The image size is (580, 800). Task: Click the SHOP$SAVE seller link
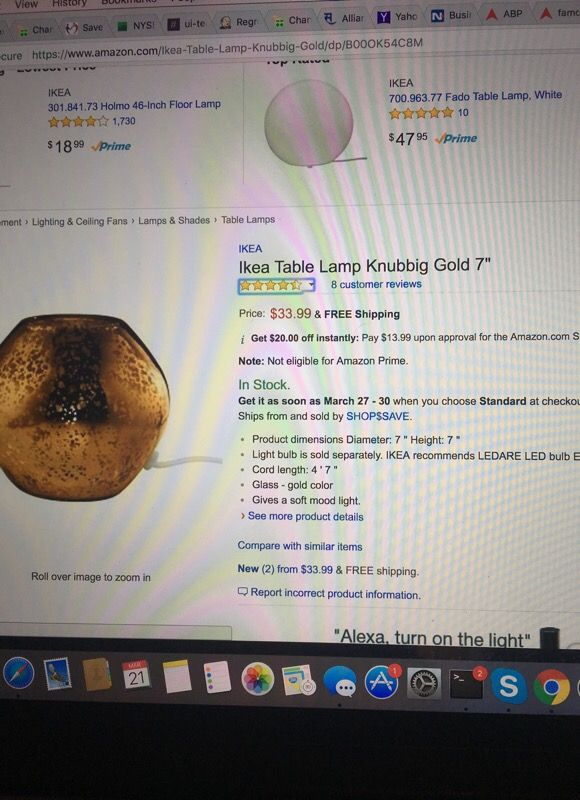pyautogui.click(x=377, y=416)
